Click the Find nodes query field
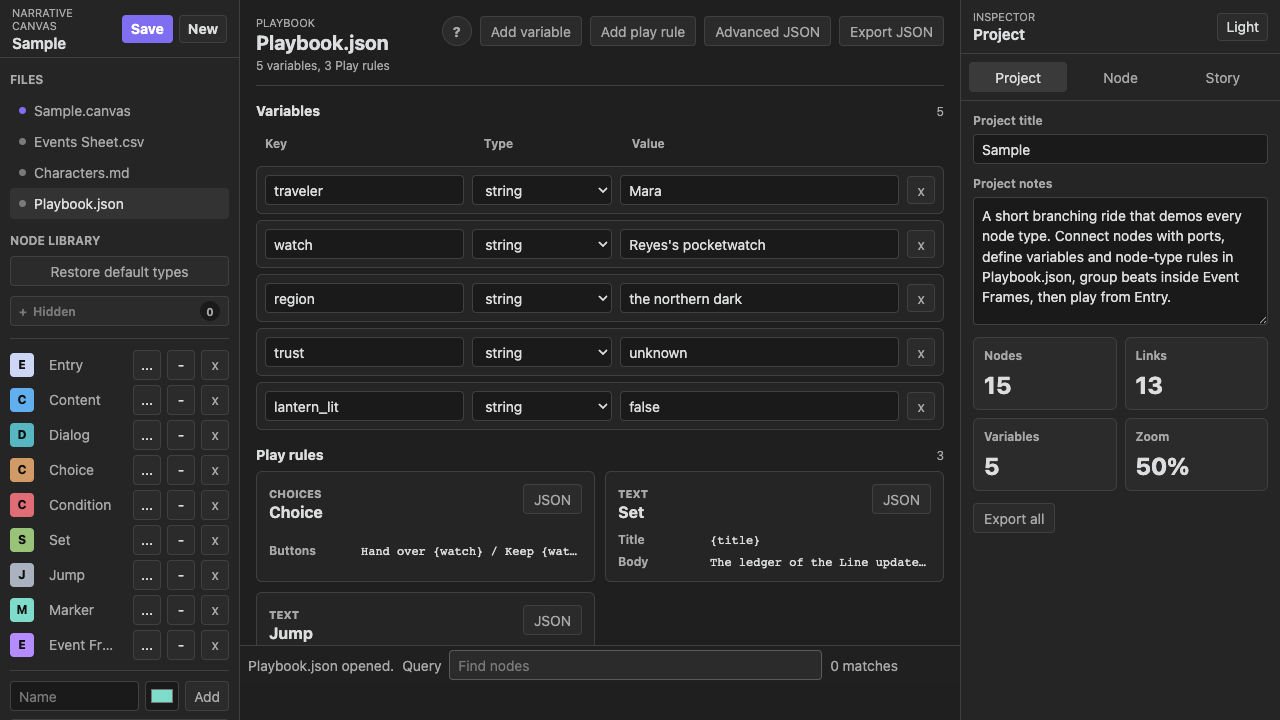 pos(635,666)
